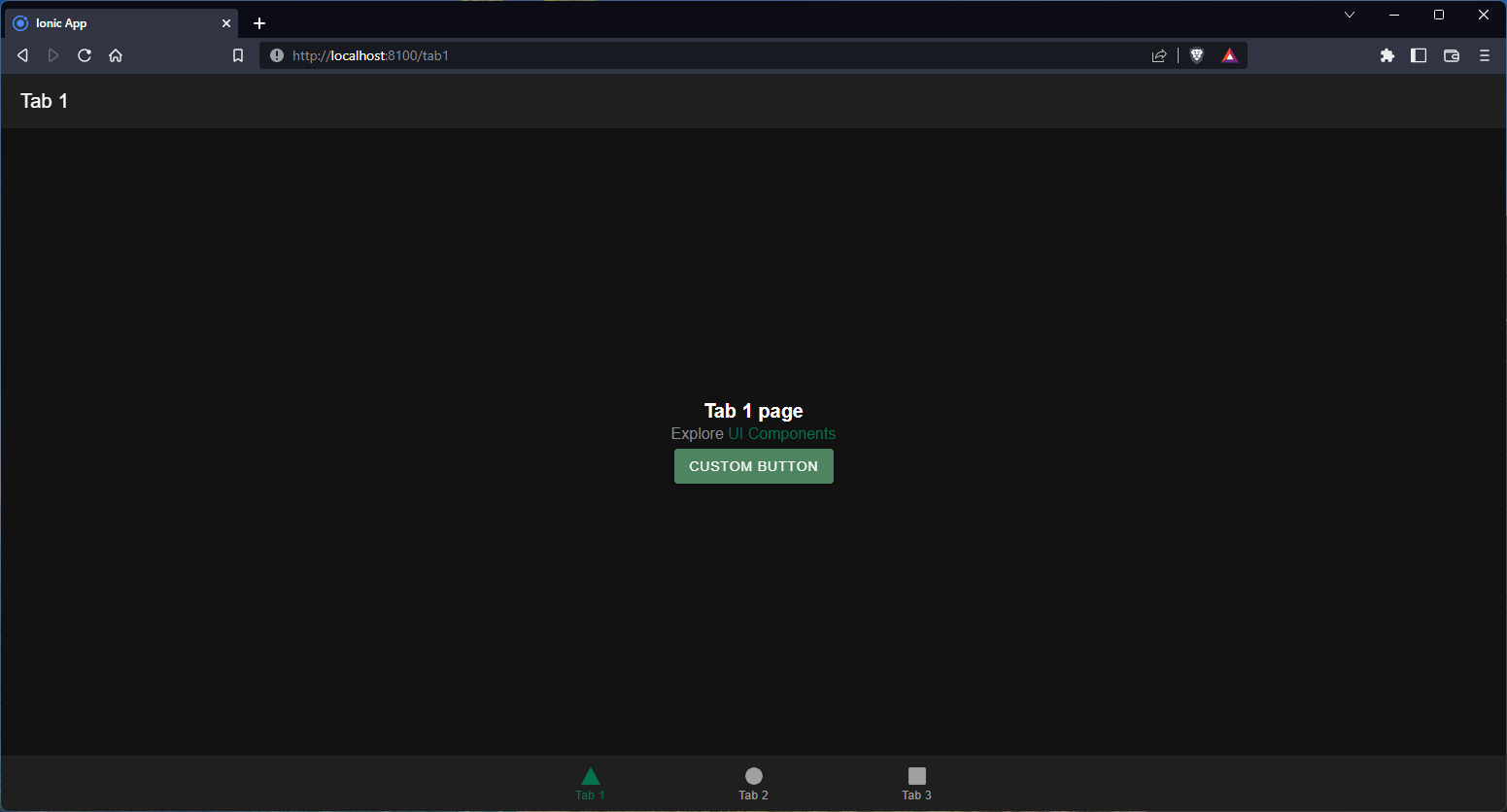Go back in browser history
Screen dimensions: 1507x812
pyautogui.click(x=22, y=55)
